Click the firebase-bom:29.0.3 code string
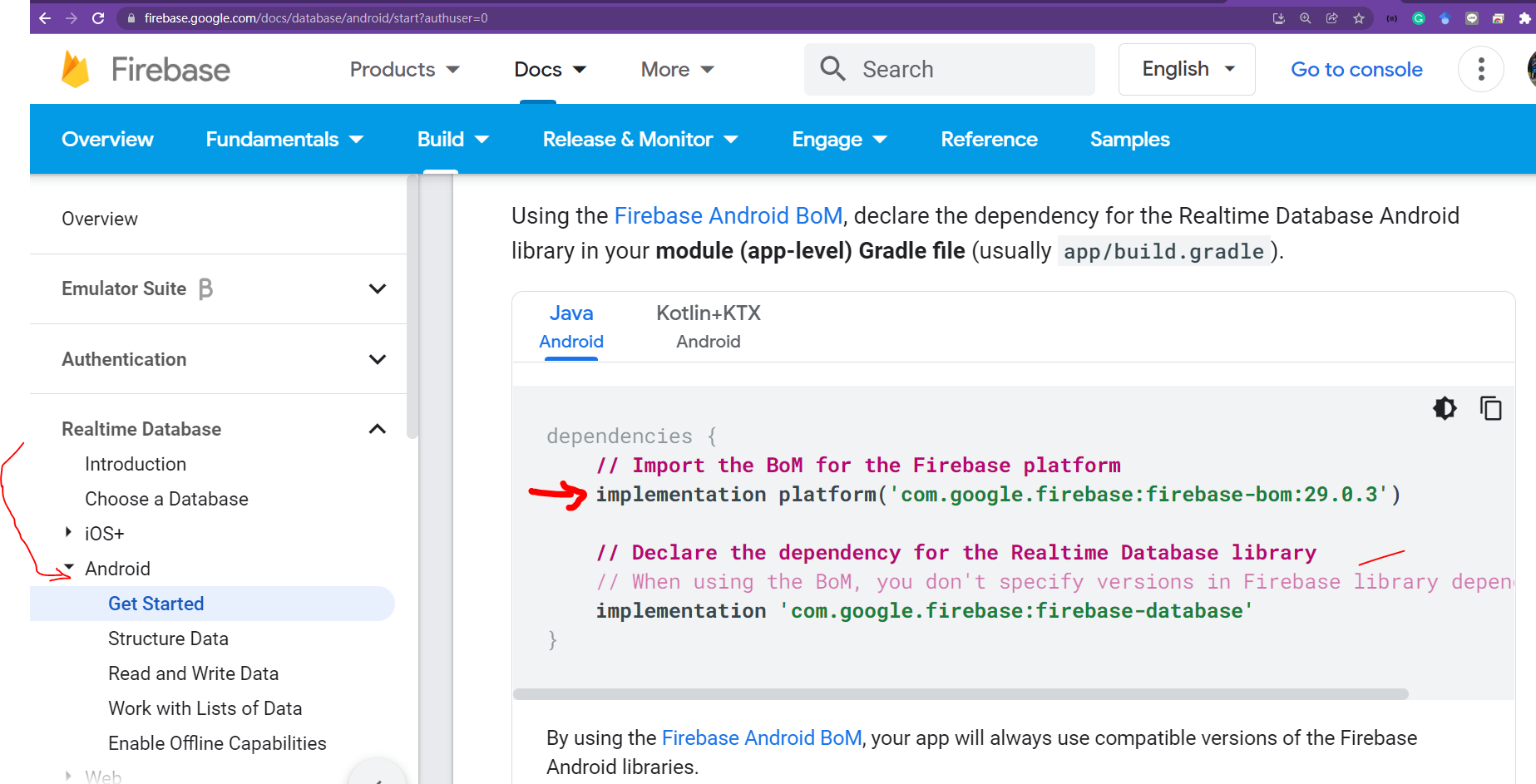Screen dimensions: 1536x784 pyautogui.click(x=1139, y=495)
